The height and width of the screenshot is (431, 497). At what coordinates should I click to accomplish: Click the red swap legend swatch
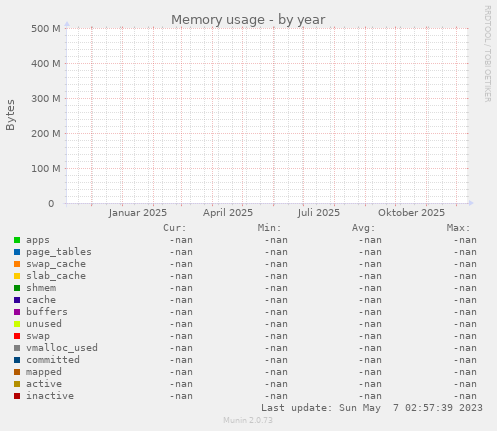click(17, 336)
